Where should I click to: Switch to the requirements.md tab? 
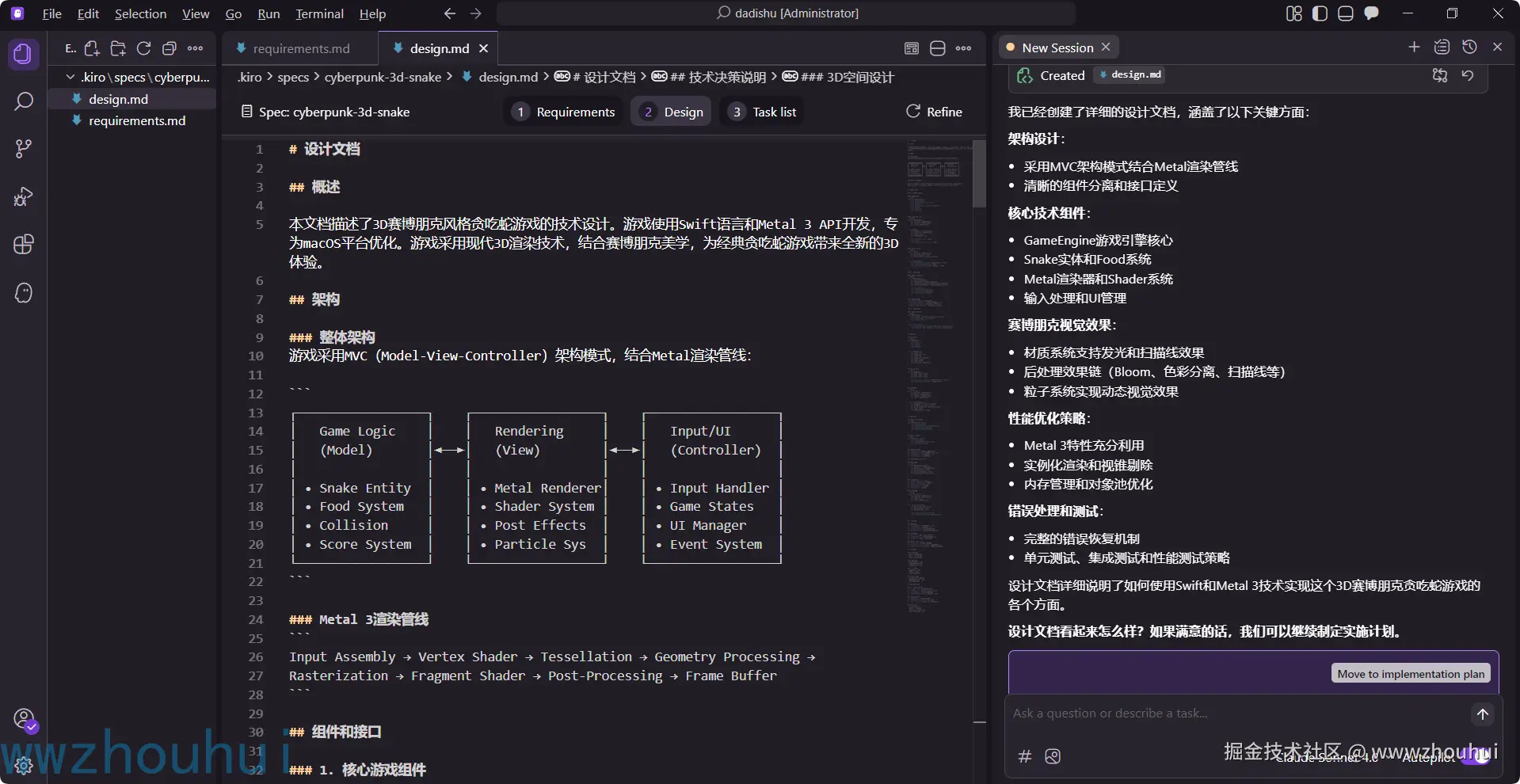pos(300,48)
